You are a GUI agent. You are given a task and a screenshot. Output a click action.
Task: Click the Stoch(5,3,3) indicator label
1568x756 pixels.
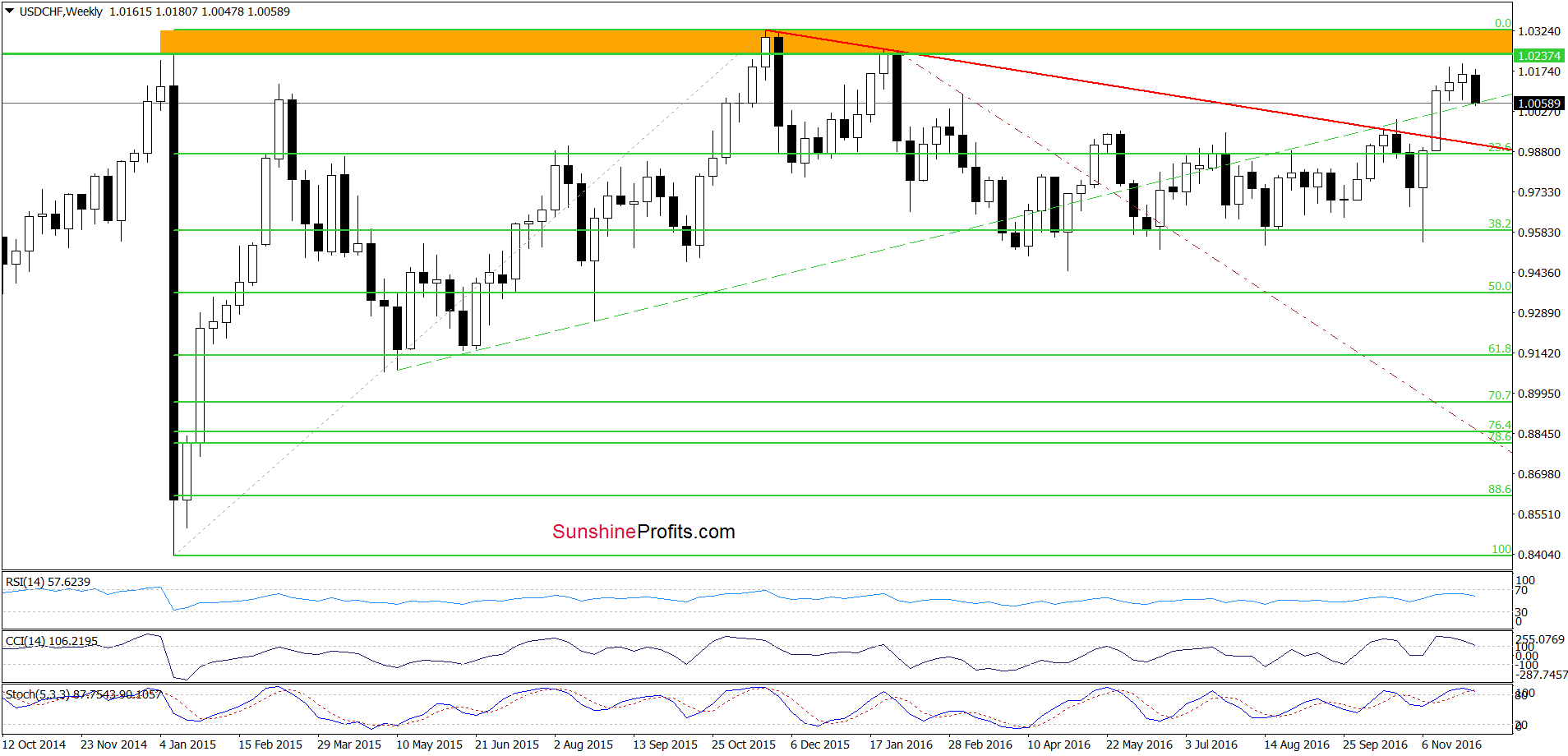(x=83, y=694)
